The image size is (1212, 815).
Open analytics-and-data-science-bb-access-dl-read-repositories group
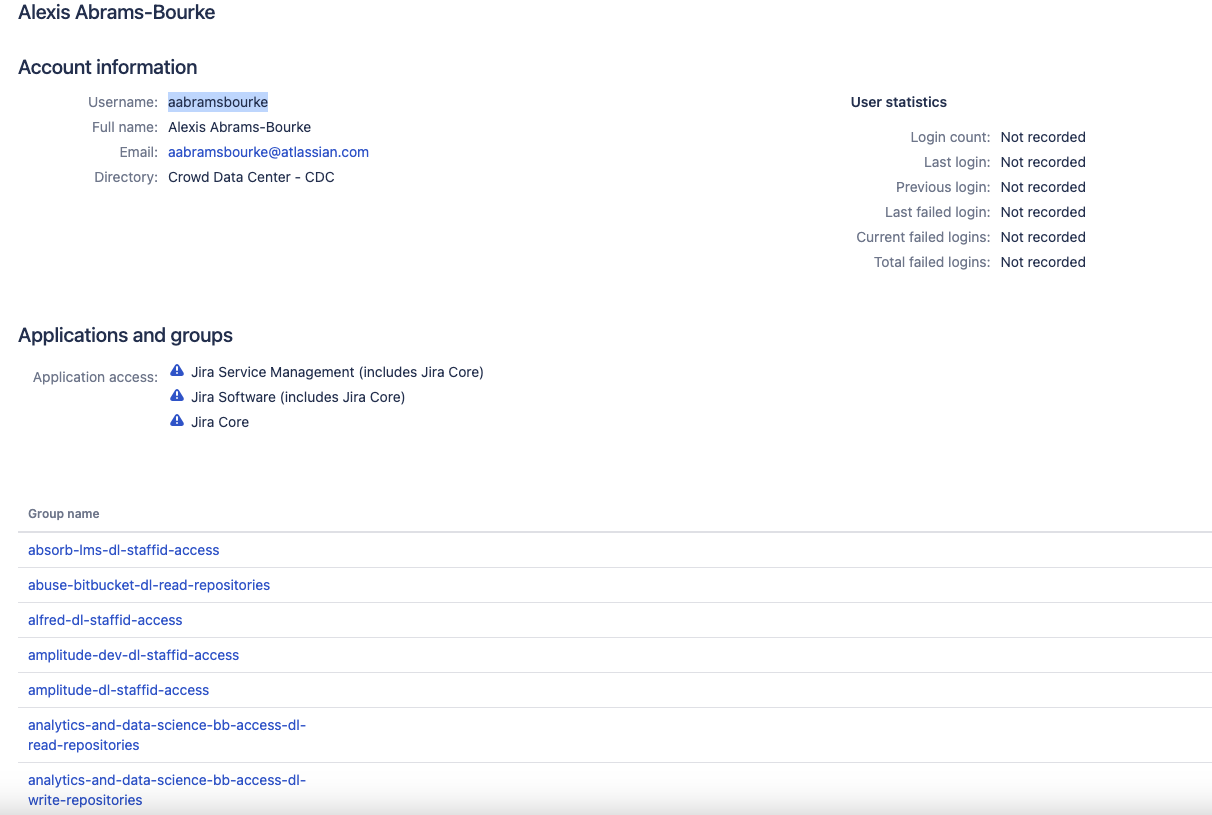coord(167,735)
